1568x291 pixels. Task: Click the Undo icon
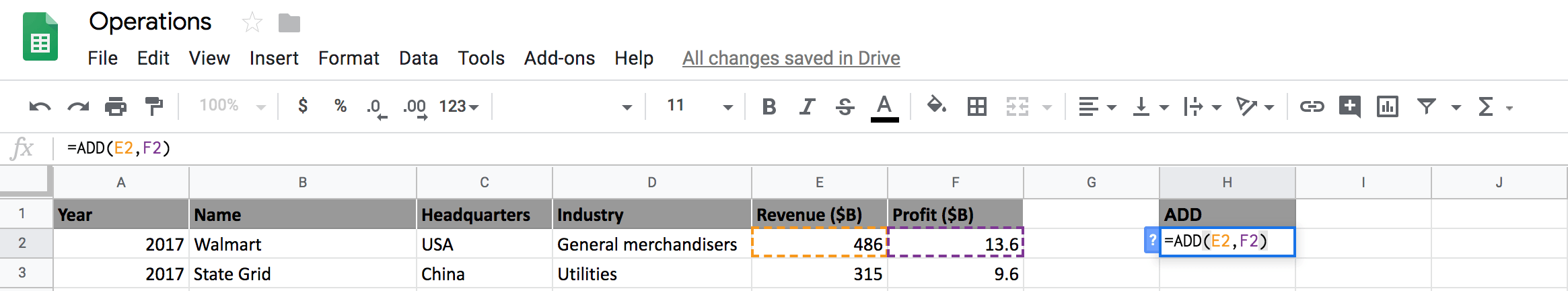point(40,106)
